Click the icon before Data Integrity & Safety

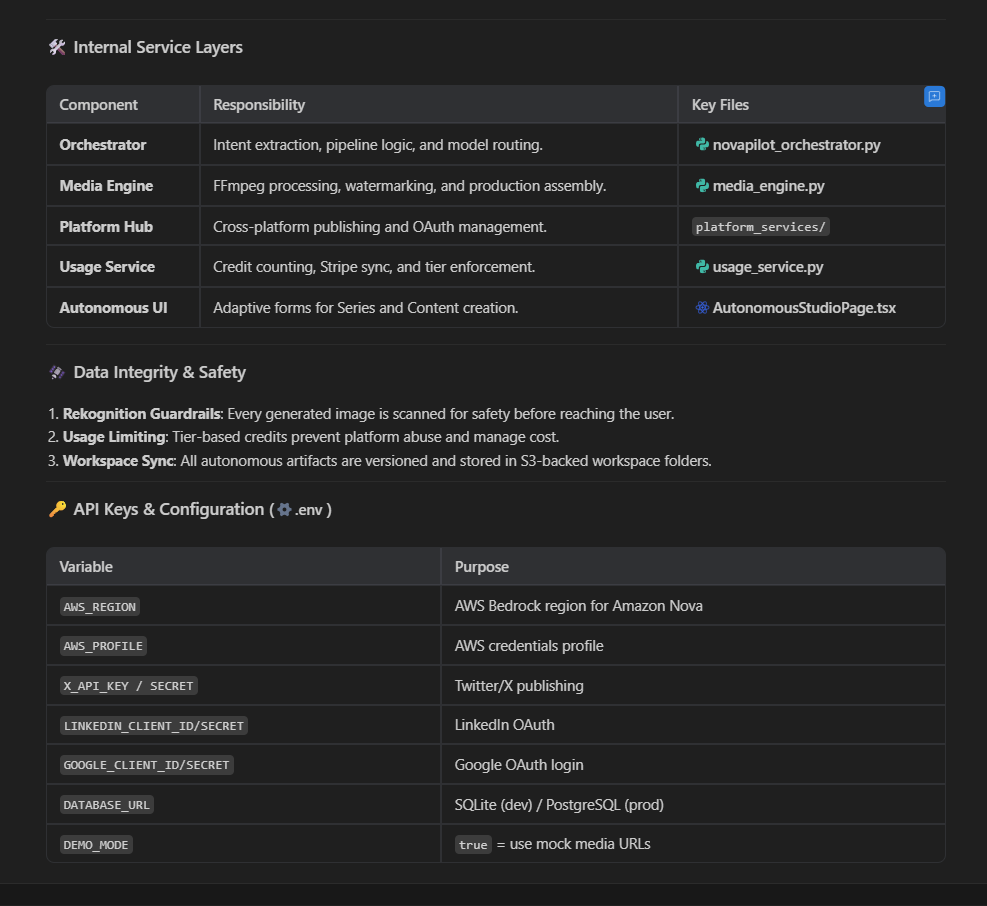point(57,373)
